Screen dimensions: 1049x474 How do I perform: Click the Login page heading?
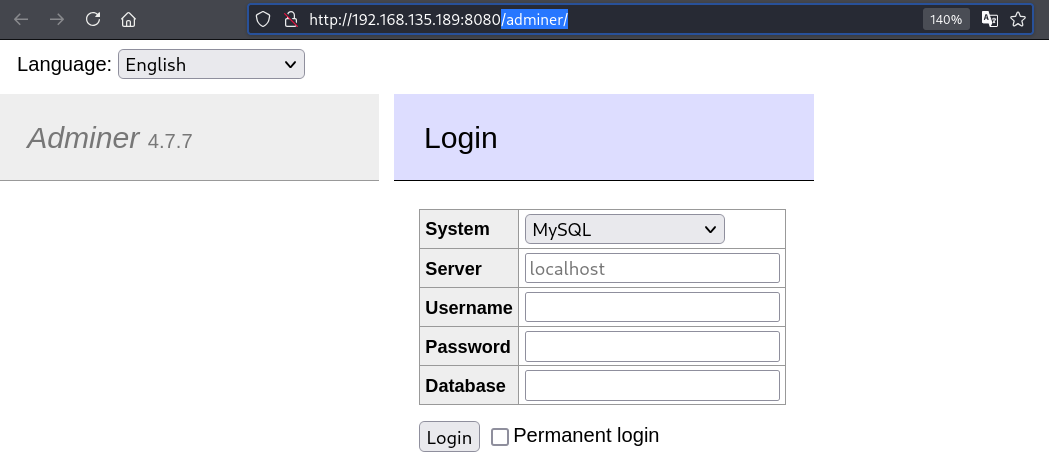(x=461, y=138)
